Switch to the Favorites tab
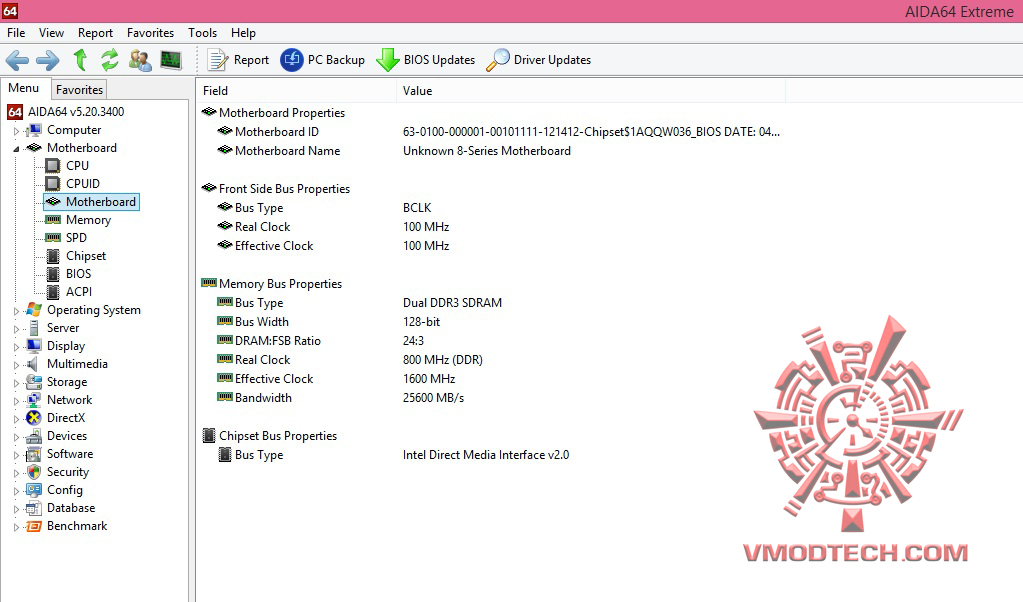Viewport: 1023px width, 602px height. 79,89
